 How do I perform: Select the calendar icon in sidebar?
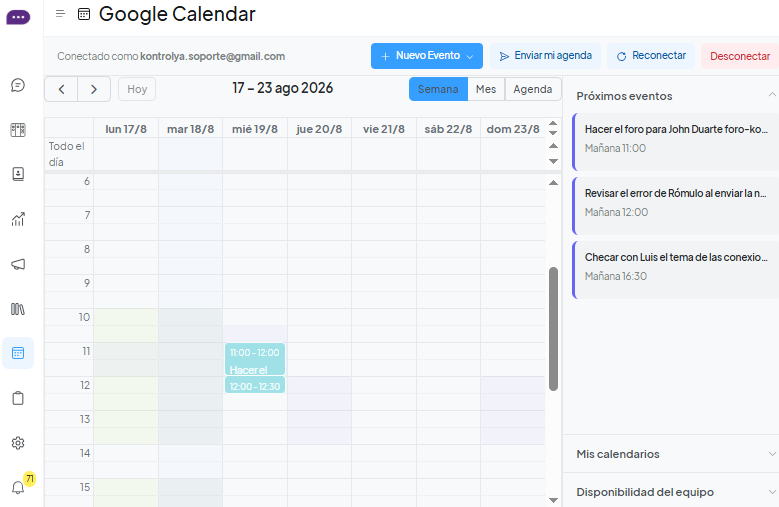(x=18, y=353)
